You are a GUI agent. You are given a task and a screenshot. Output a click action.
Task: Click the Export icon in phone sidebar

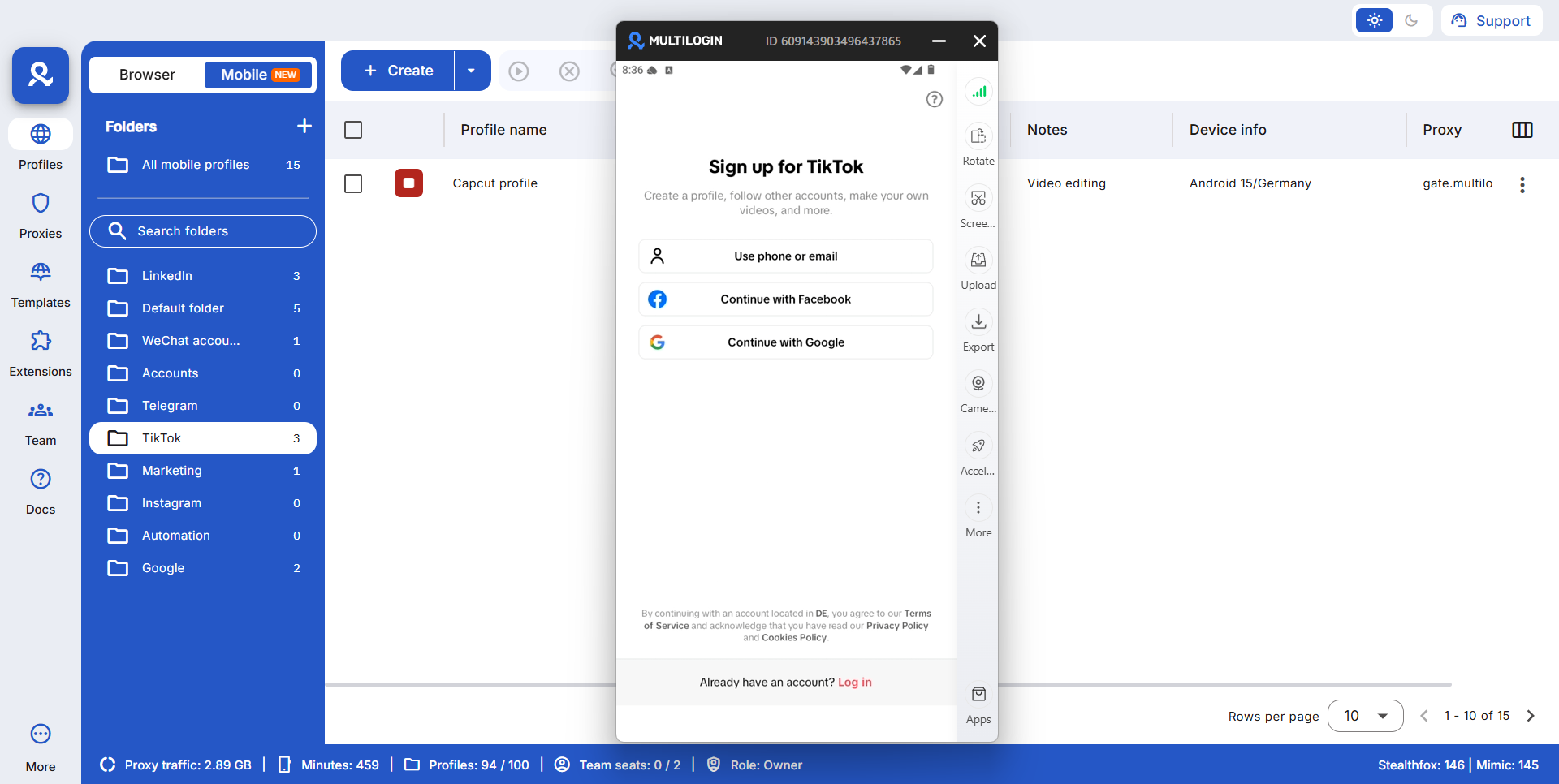pyautogui.click(x=978, y=322)
